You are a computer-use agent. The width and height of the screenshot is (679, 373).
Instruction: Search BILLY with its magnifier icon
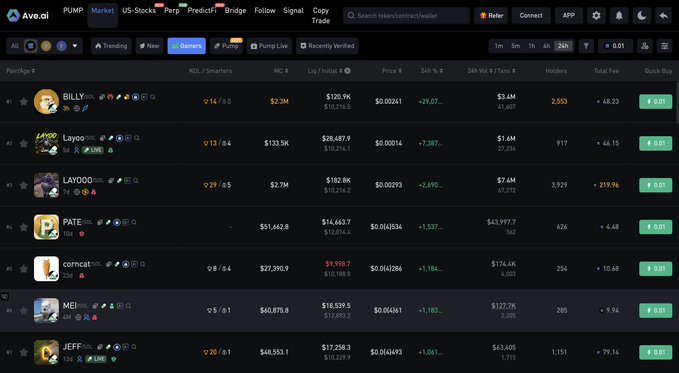(x=152, y=97)
